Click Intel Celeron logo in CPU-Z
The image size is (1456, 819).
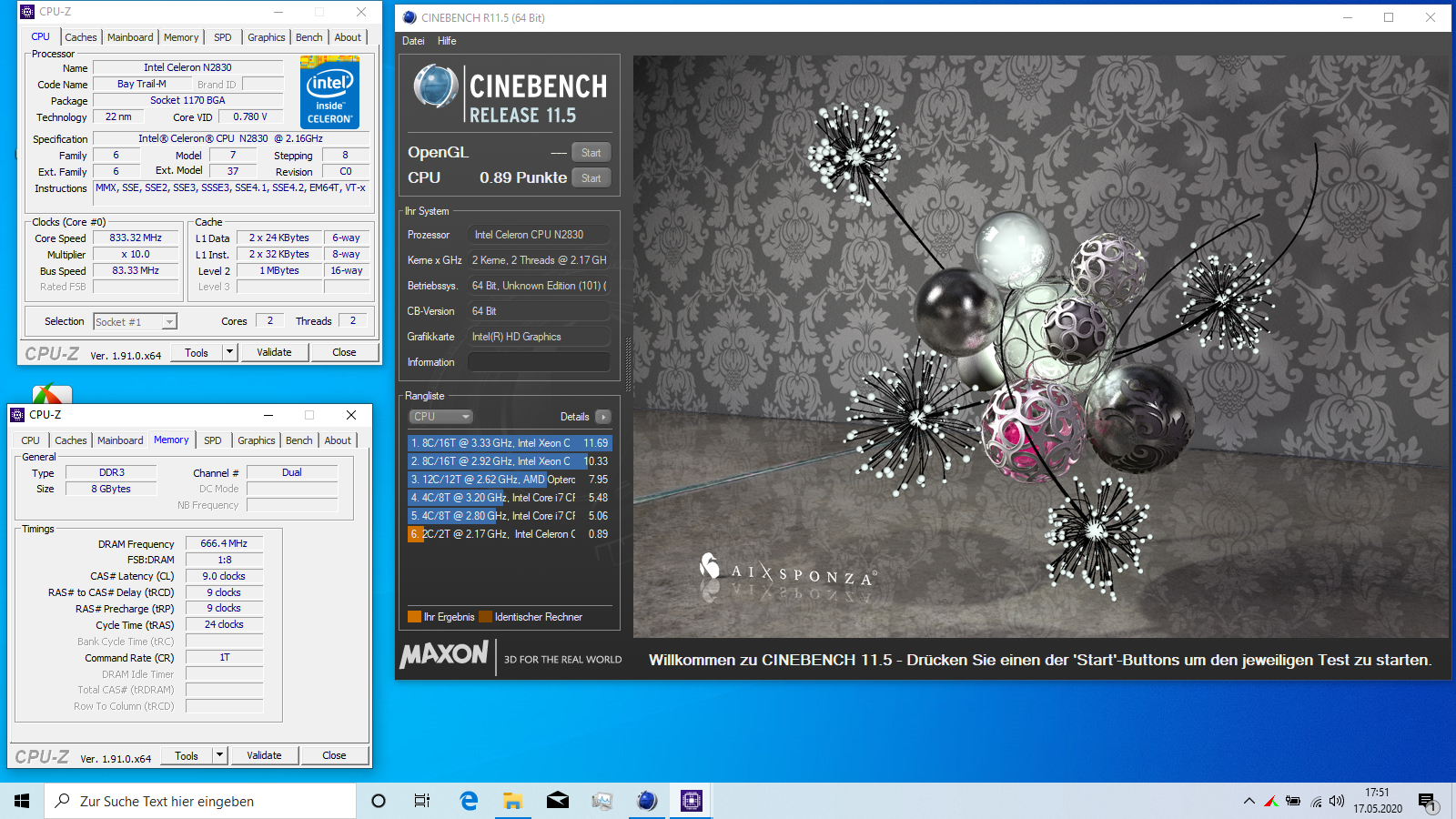click(x=329, y=92)
